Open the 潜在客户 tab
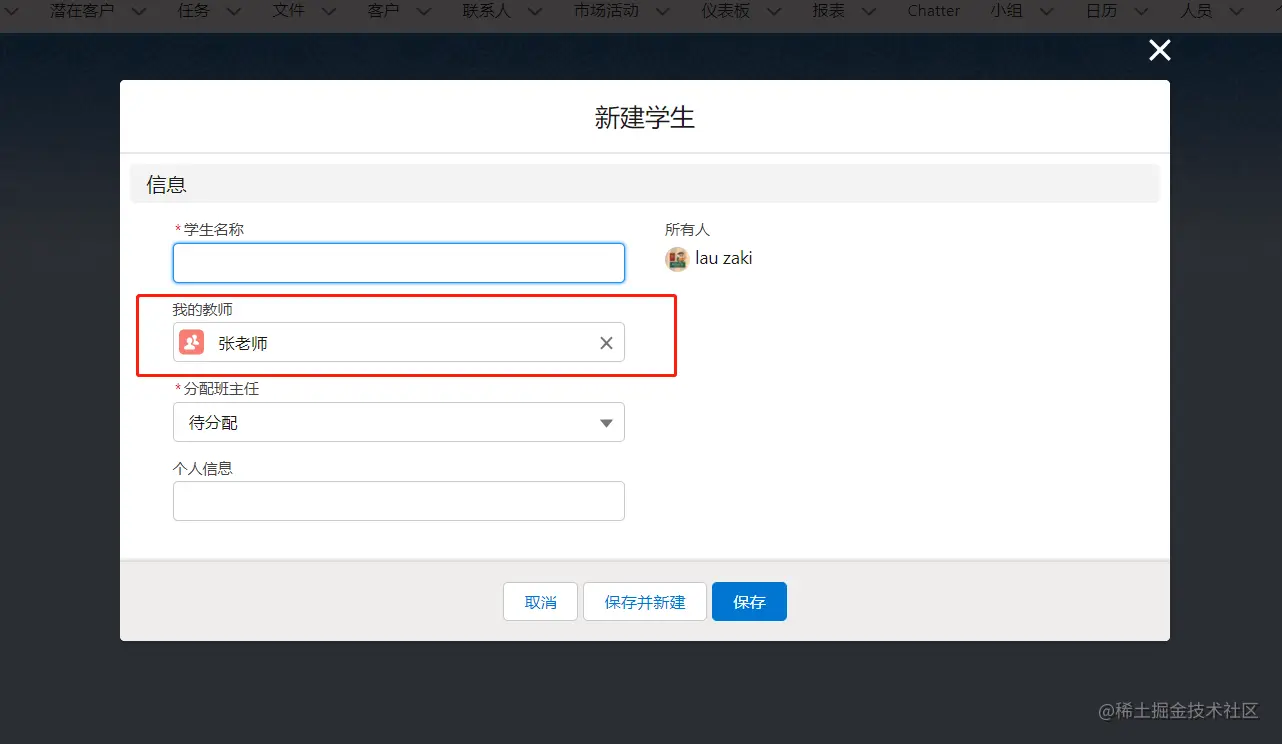The image size is (1282, 744). tap(83, 11)
